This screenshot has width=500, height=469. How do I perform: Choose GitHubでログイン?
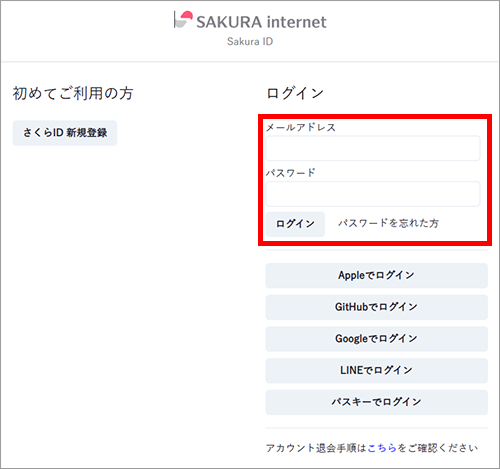[x=377, y=307]
